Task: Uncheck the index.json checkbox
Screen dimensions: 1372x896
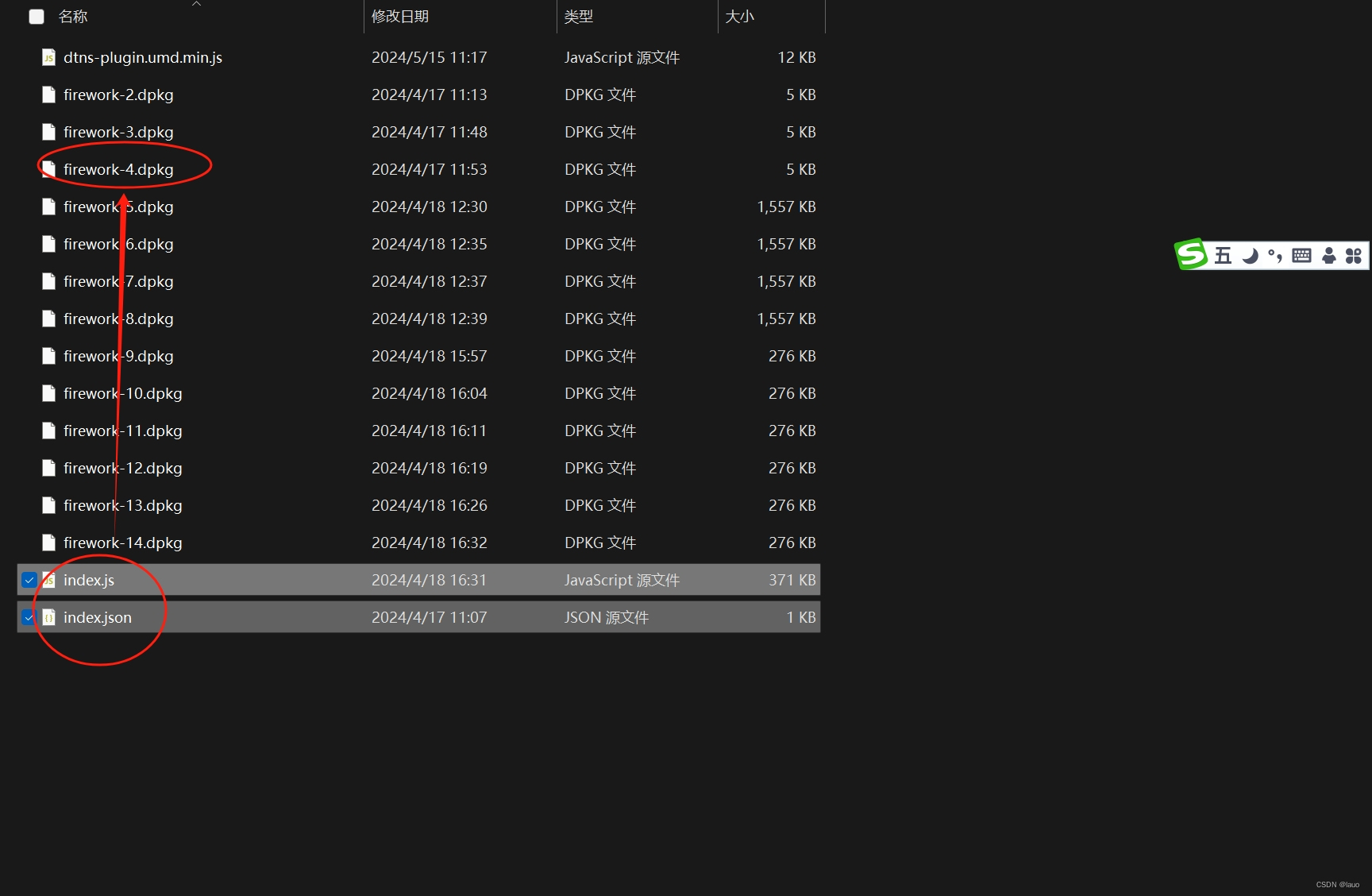Action: (29, 617)
